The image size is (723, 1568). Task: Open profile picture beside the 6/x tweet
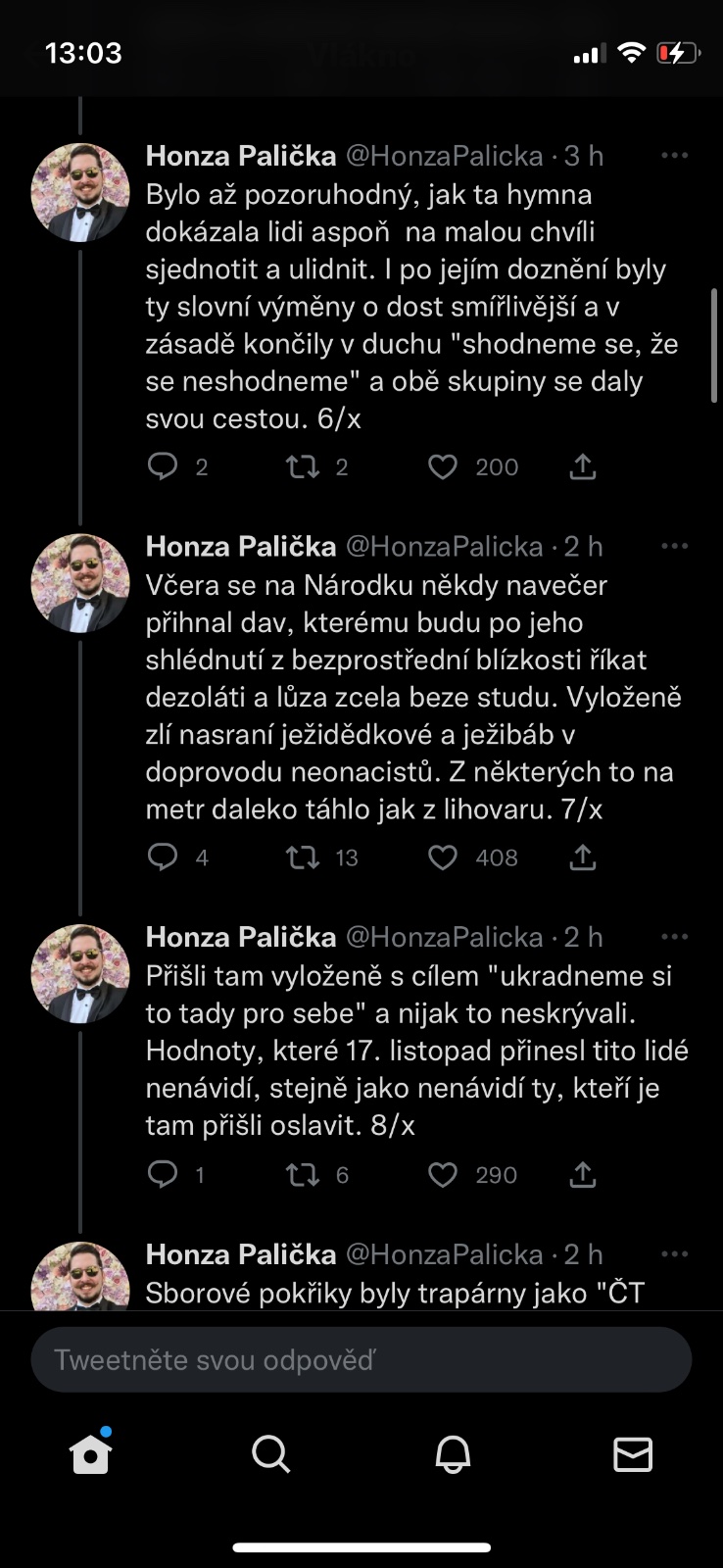[x=80, y=193]
